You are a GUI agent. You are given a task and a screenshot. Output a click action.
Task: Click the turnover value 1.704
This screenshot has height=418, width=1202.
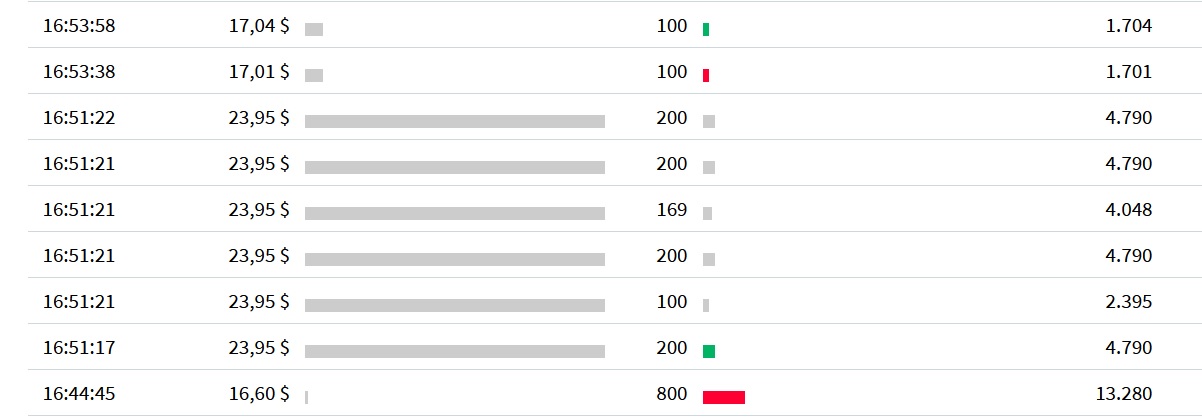(1129, 26)
